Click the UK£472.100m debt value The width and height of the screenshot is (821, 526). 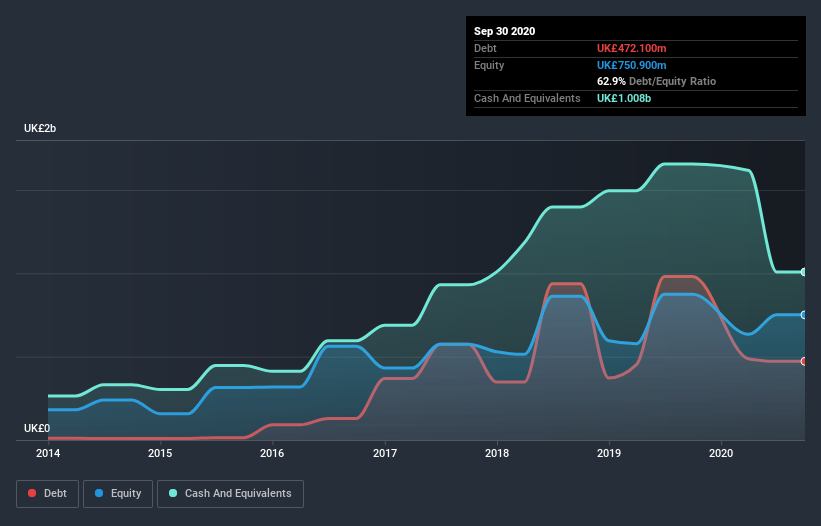point(631,49)
